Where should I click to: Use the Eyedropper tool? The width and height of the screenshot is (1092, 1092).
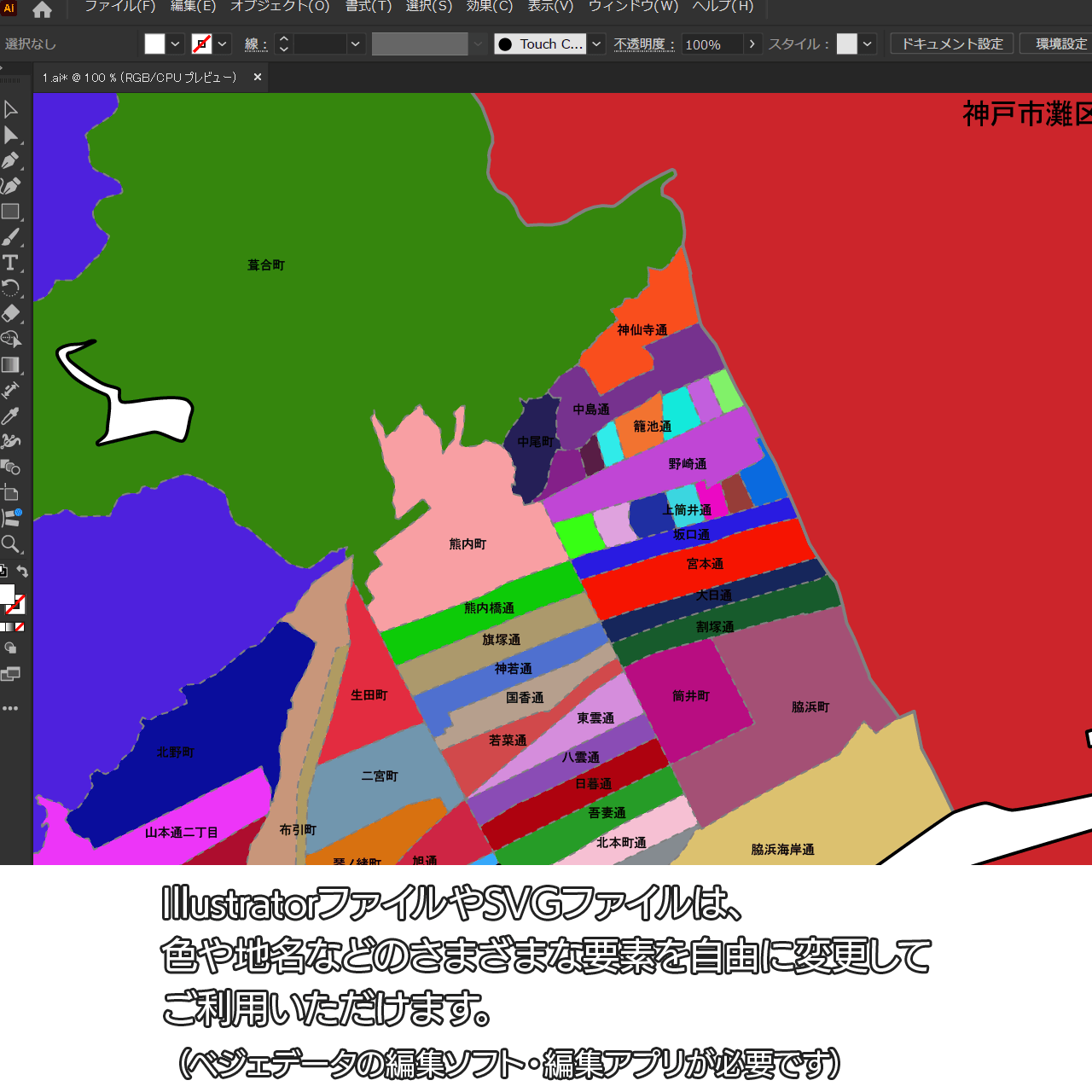pyautogui.click(x=11, y=416)
